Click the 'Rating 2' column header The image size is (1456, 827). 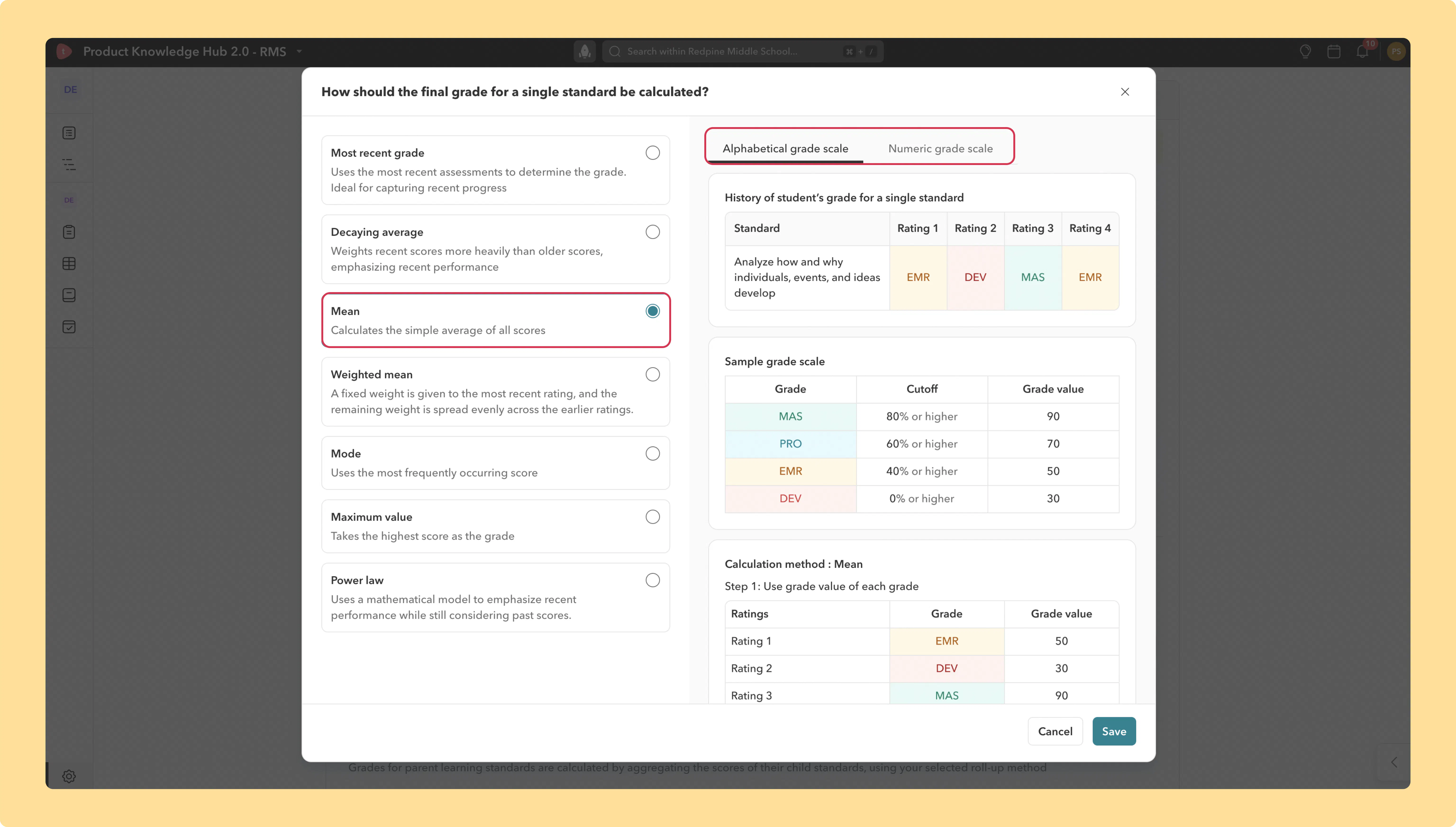tap(975, 228)
